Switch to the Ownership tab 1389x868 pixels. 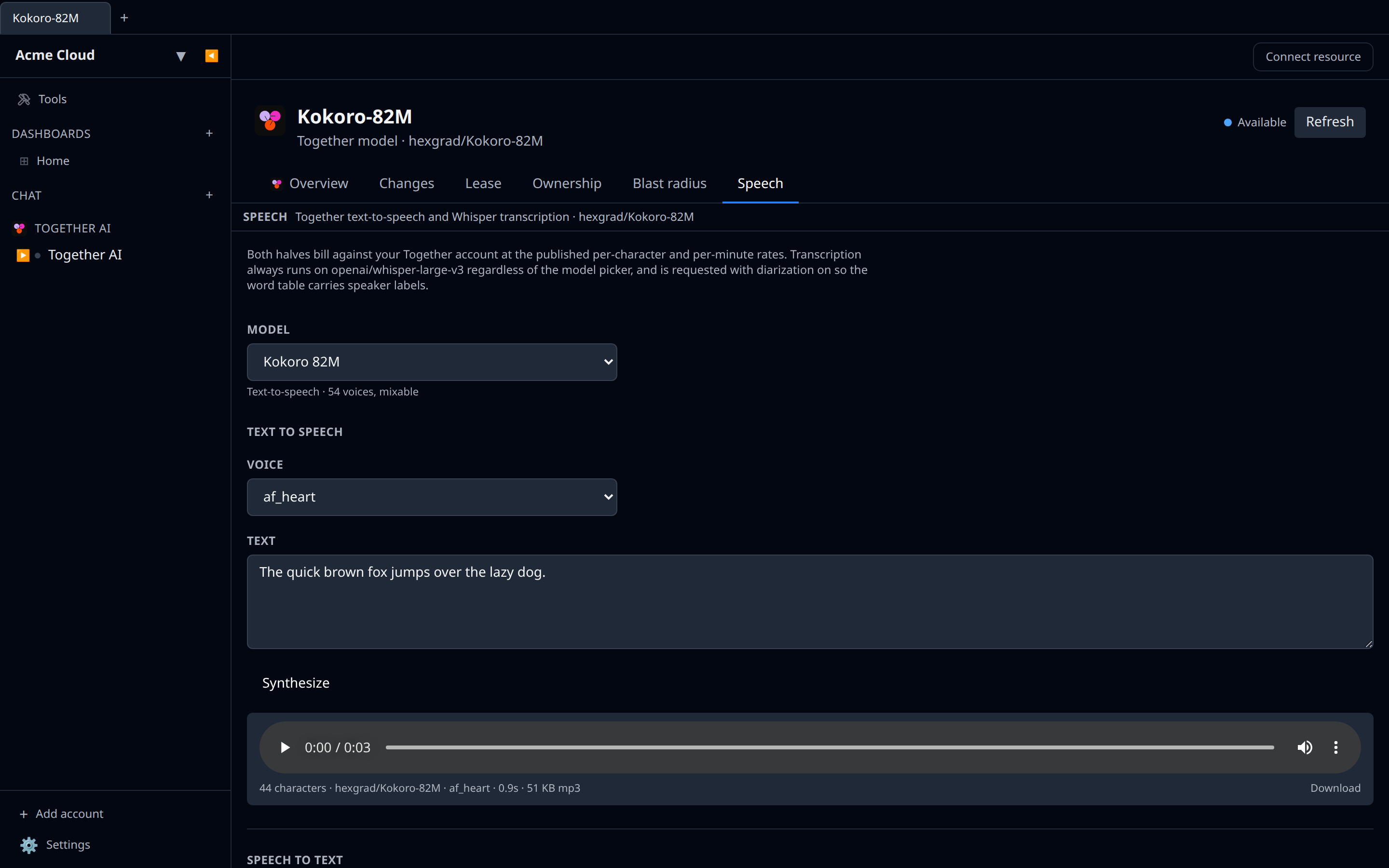point(567,184)
